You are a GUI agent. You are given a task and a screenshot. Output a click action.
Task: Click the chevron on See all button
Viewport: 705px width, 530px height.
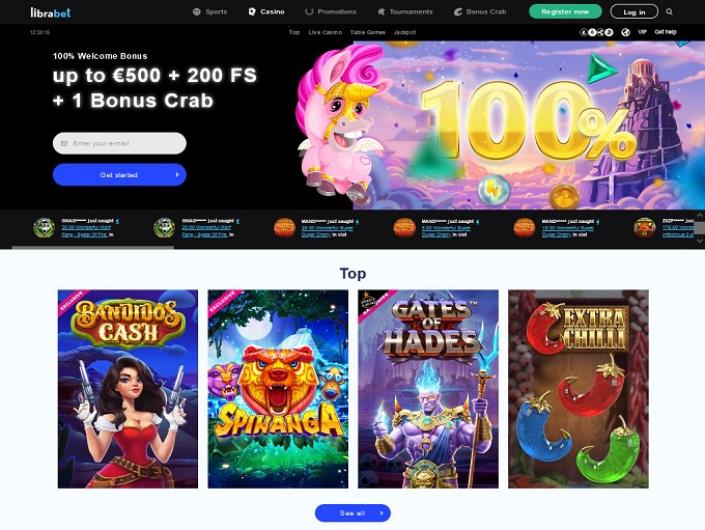[x=381, y=513]
